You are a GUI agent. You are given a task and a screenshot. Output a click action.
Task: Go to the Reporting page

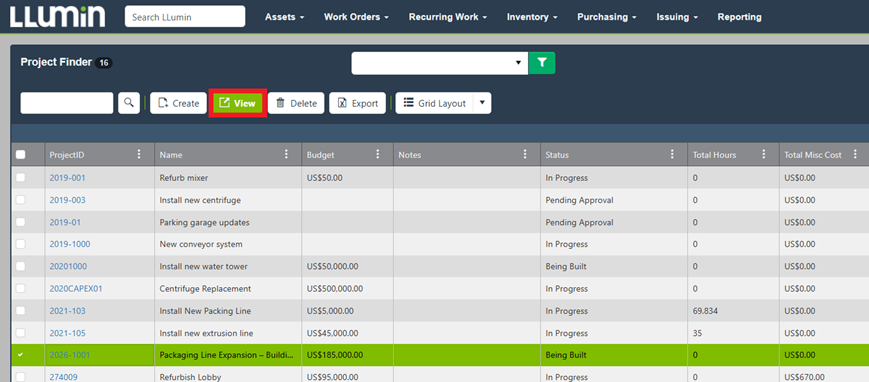pyautogui.click(x=739, y=17)
